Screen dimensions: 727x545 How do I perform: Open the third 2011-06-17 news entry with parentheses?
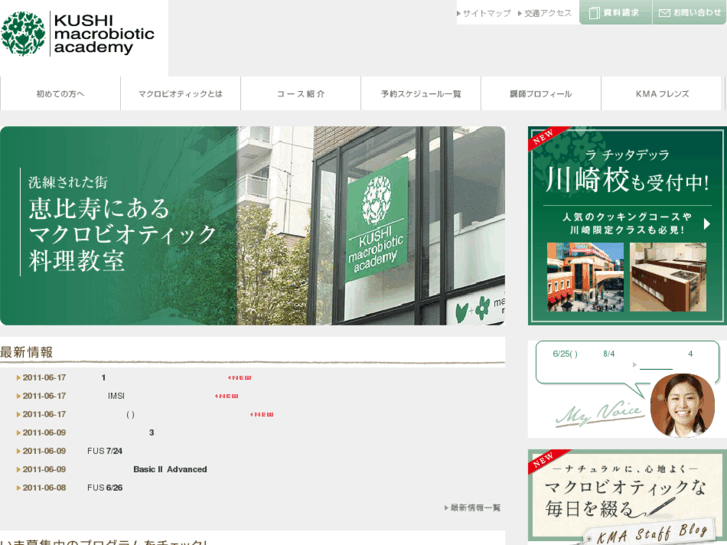tap(145, 414)
